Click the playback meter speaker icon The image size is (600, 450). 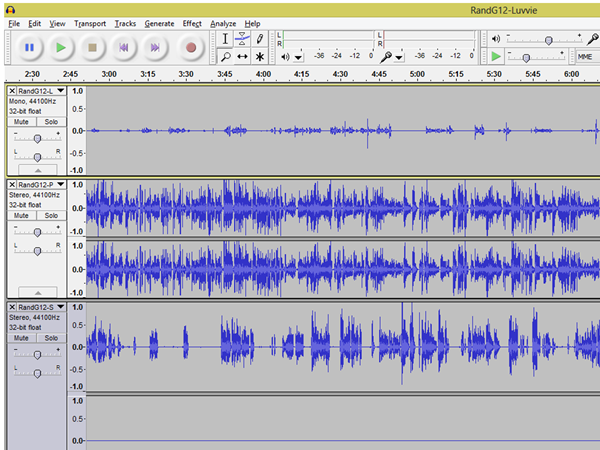285,57
